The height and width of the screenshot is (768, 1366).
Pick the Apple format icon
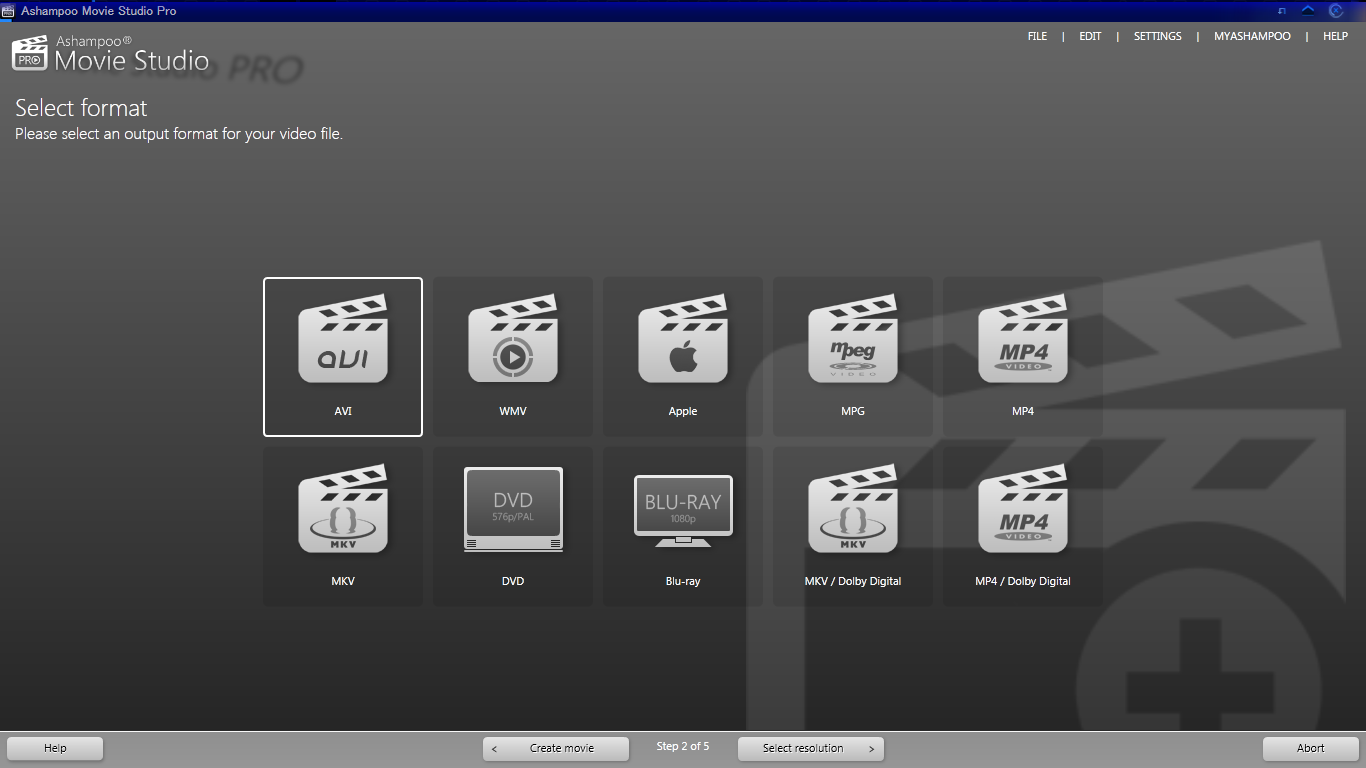tap(683, 338)
